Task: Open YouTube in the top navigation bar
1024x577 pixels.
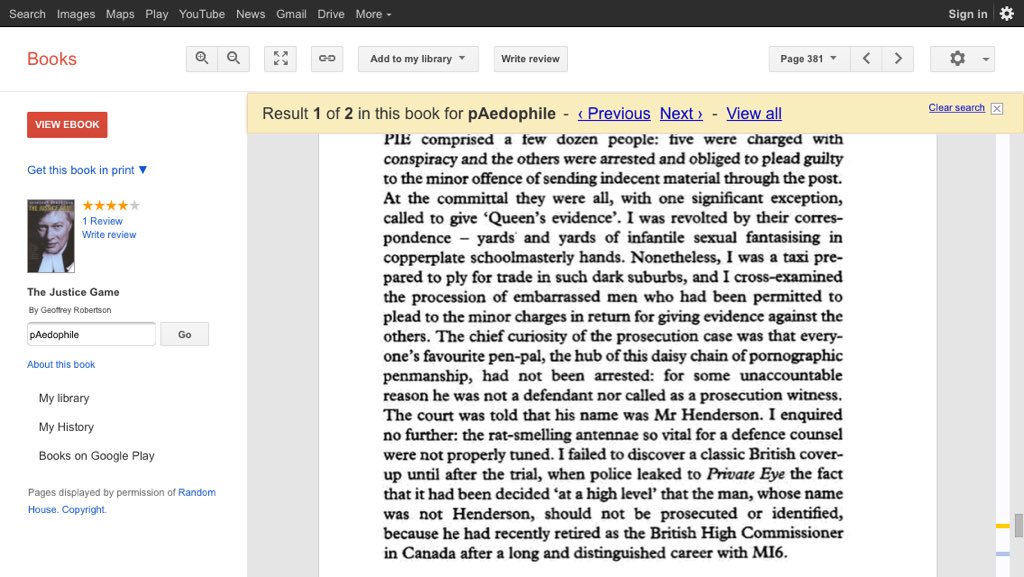Action: (x=202, y=14)
